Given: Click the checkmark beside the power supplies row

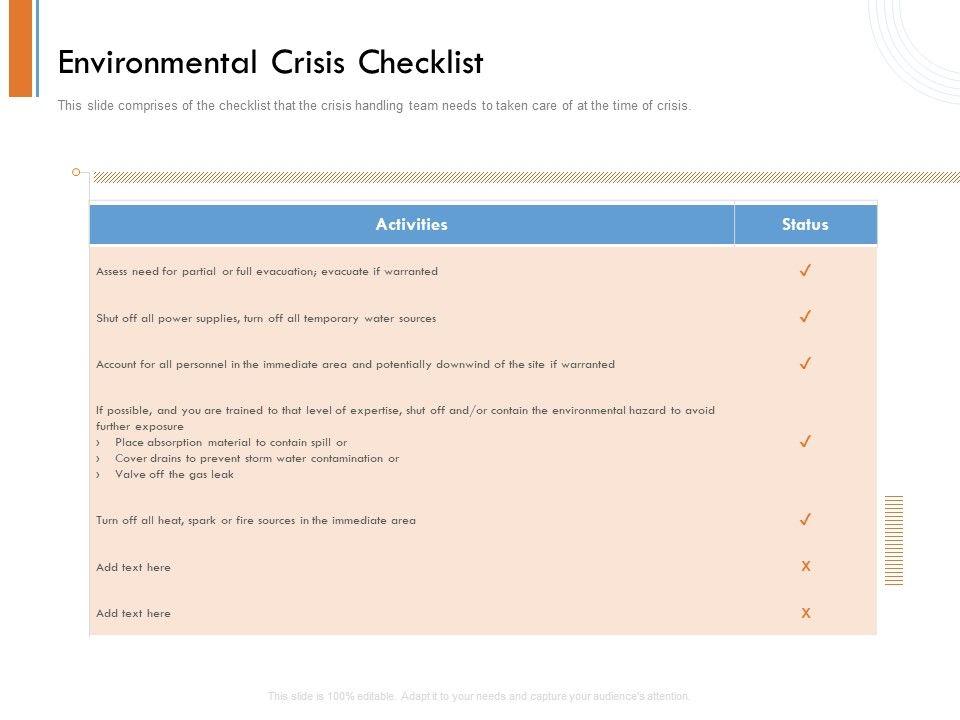Looking at the screenshot, I should click(x=805, y=317).
